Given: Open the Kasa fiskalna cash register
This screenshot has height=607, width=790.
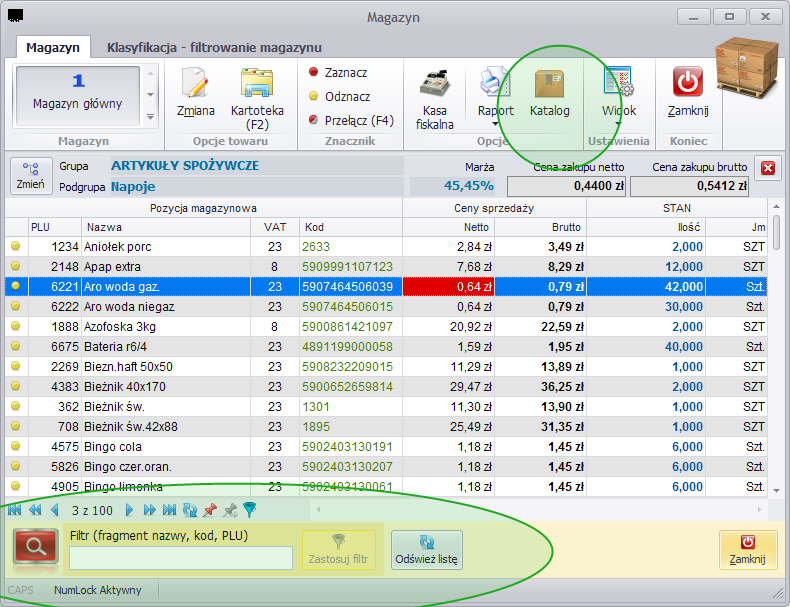Looking at the screenshot, I should point(434,83).
